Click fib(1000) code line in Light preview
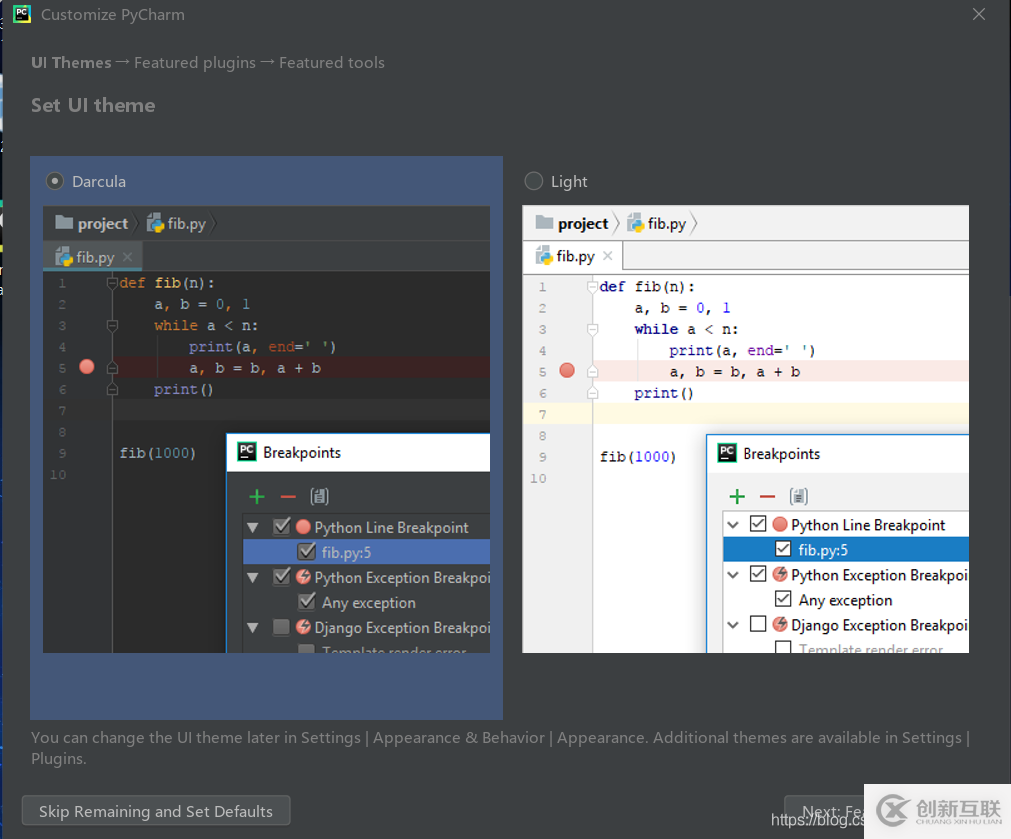The image size is (1011, 839). click(638, 457)
